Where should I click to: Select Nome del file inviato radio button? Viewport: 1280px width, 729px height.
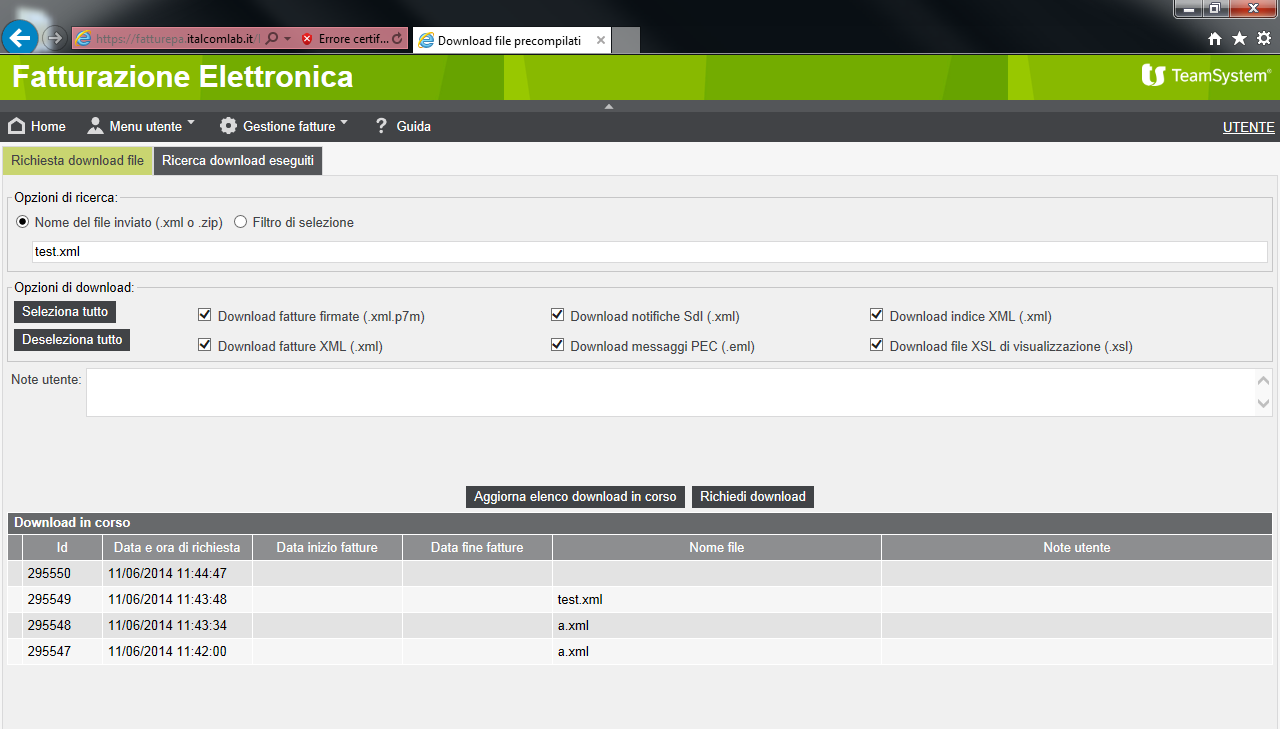click(x=23, y=222)
